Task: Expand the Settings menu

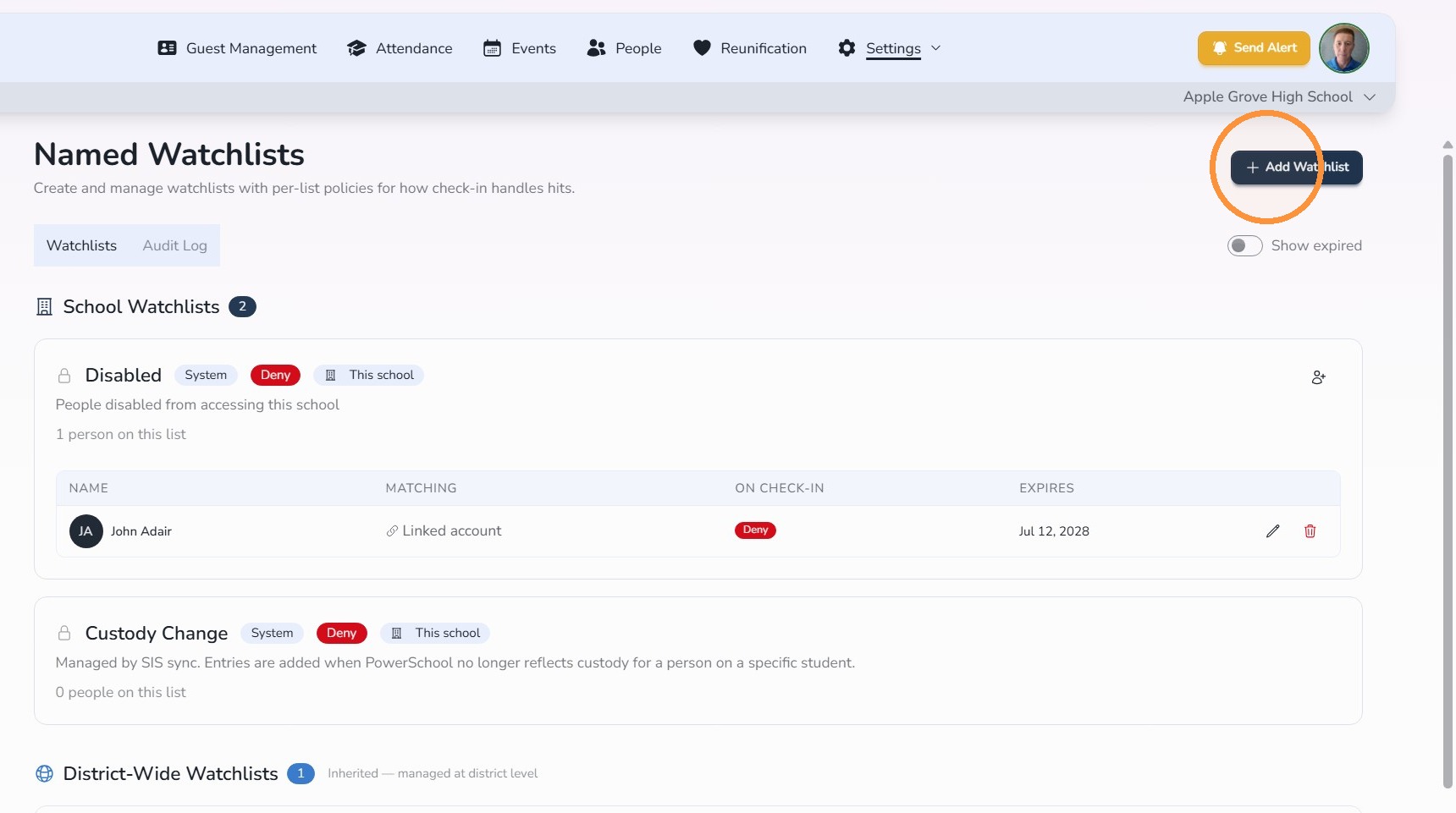Action: click(890, 48)
